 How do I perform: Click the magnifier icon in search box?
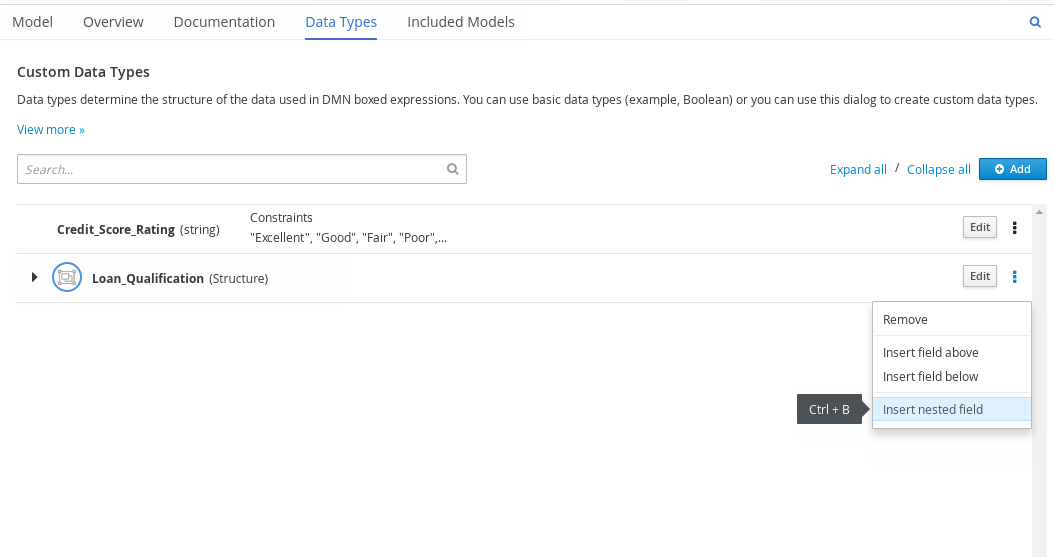point(452,170)
